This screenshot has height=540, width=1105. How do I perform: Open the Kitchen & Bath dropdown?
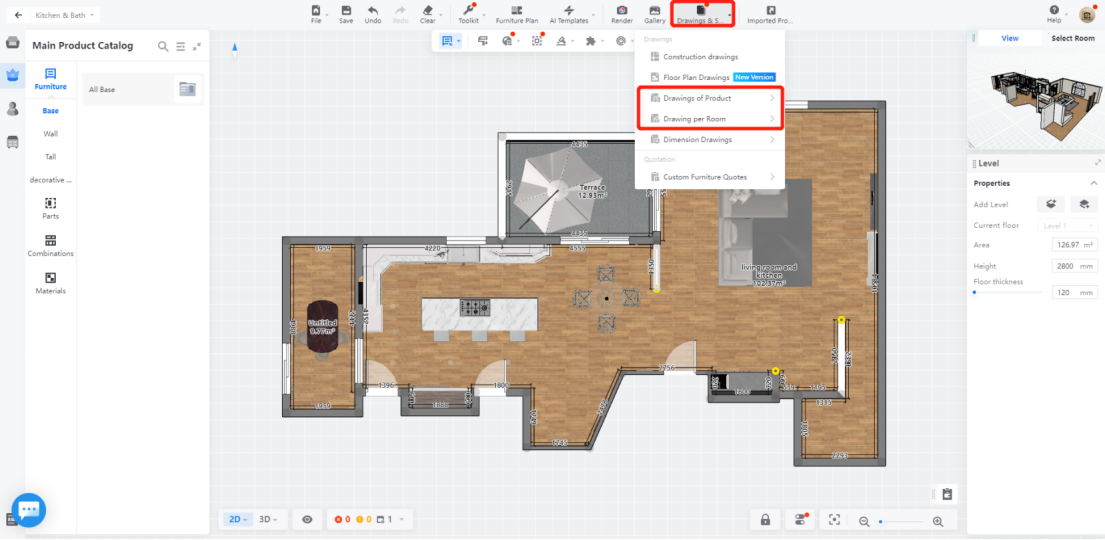pyautogui.click(x=66, y=15)
